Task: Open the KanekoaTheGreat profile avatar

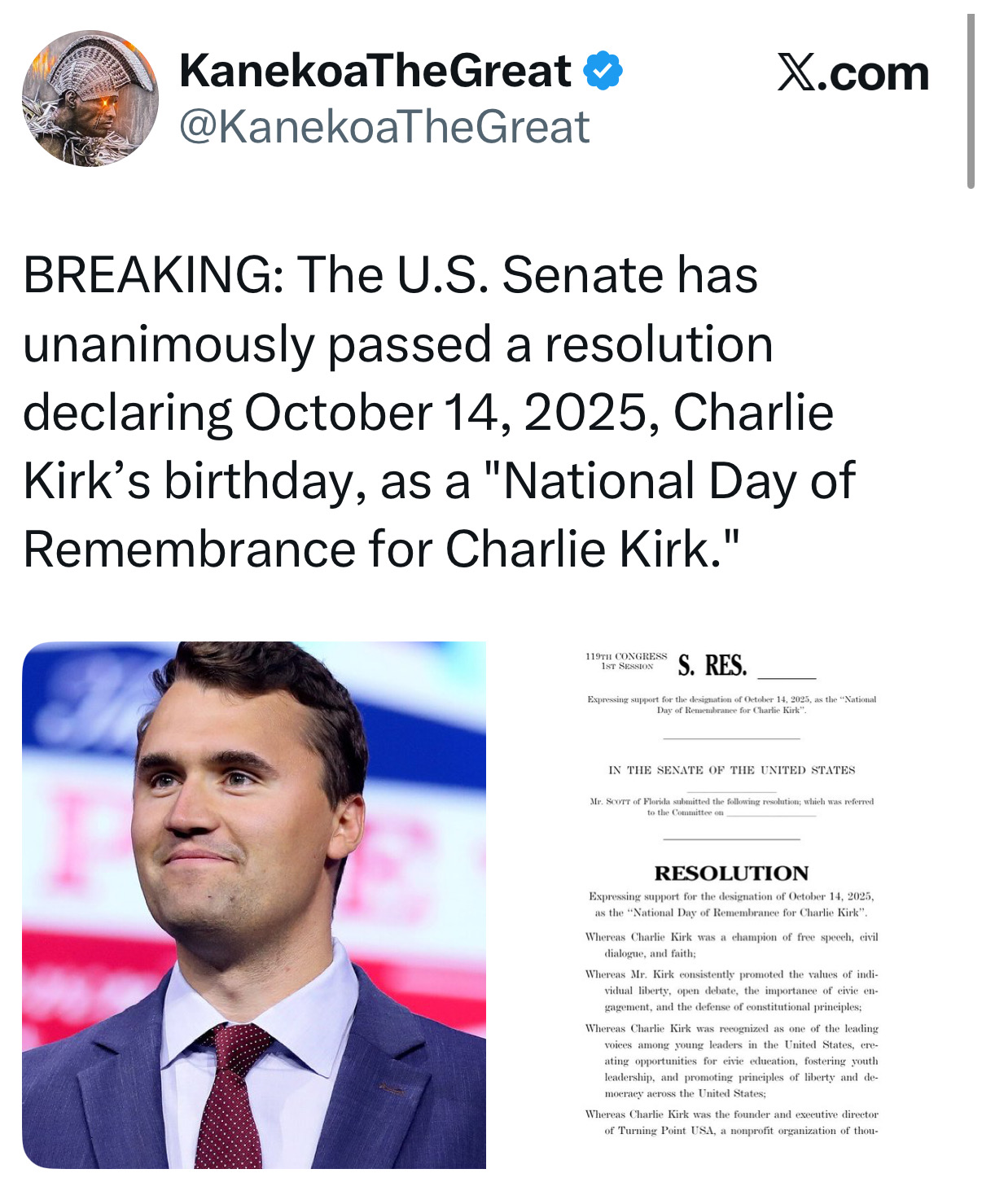Action: click(x=90, y=99)
